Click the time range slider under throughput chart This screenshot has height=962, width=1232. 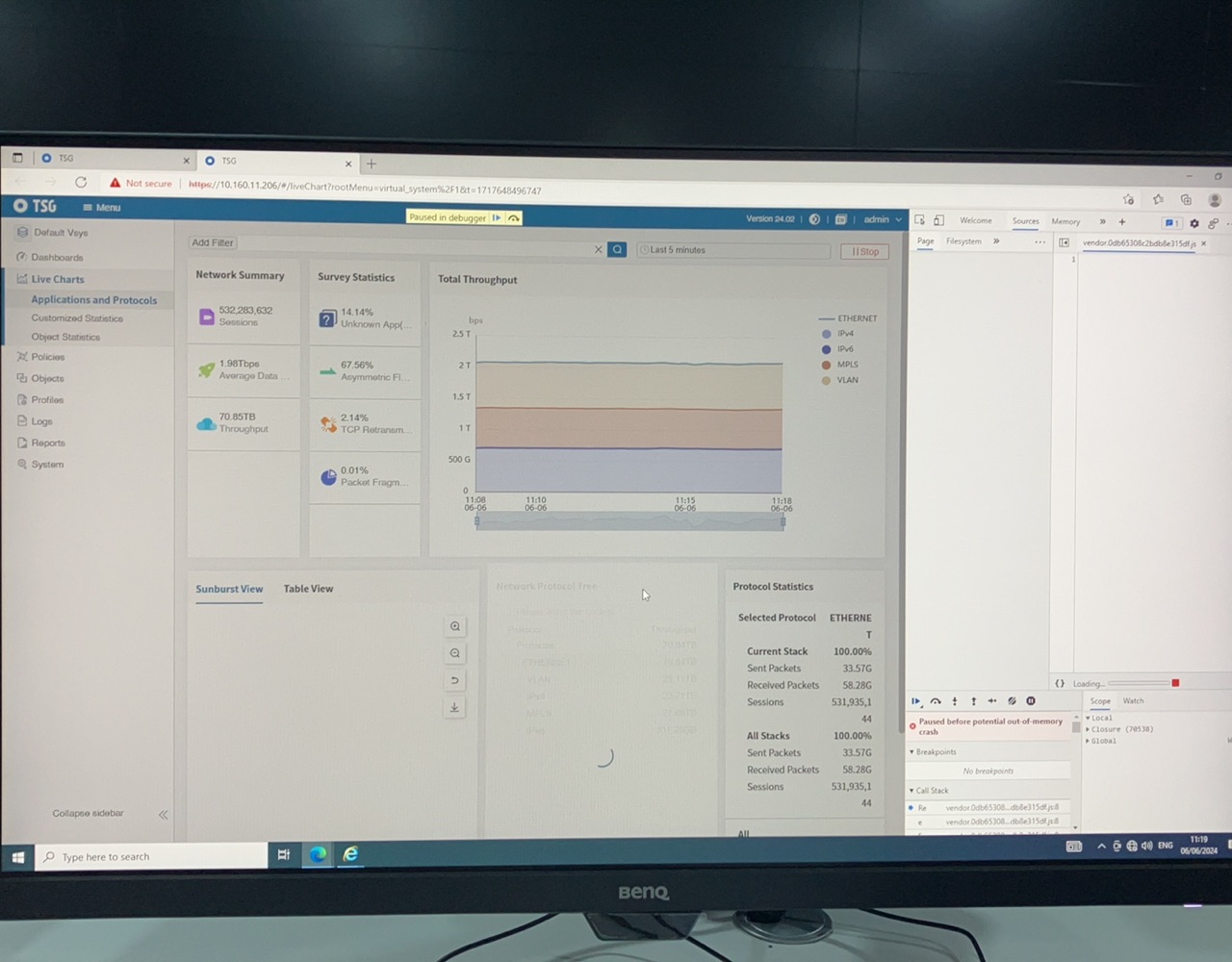[629, 522]
